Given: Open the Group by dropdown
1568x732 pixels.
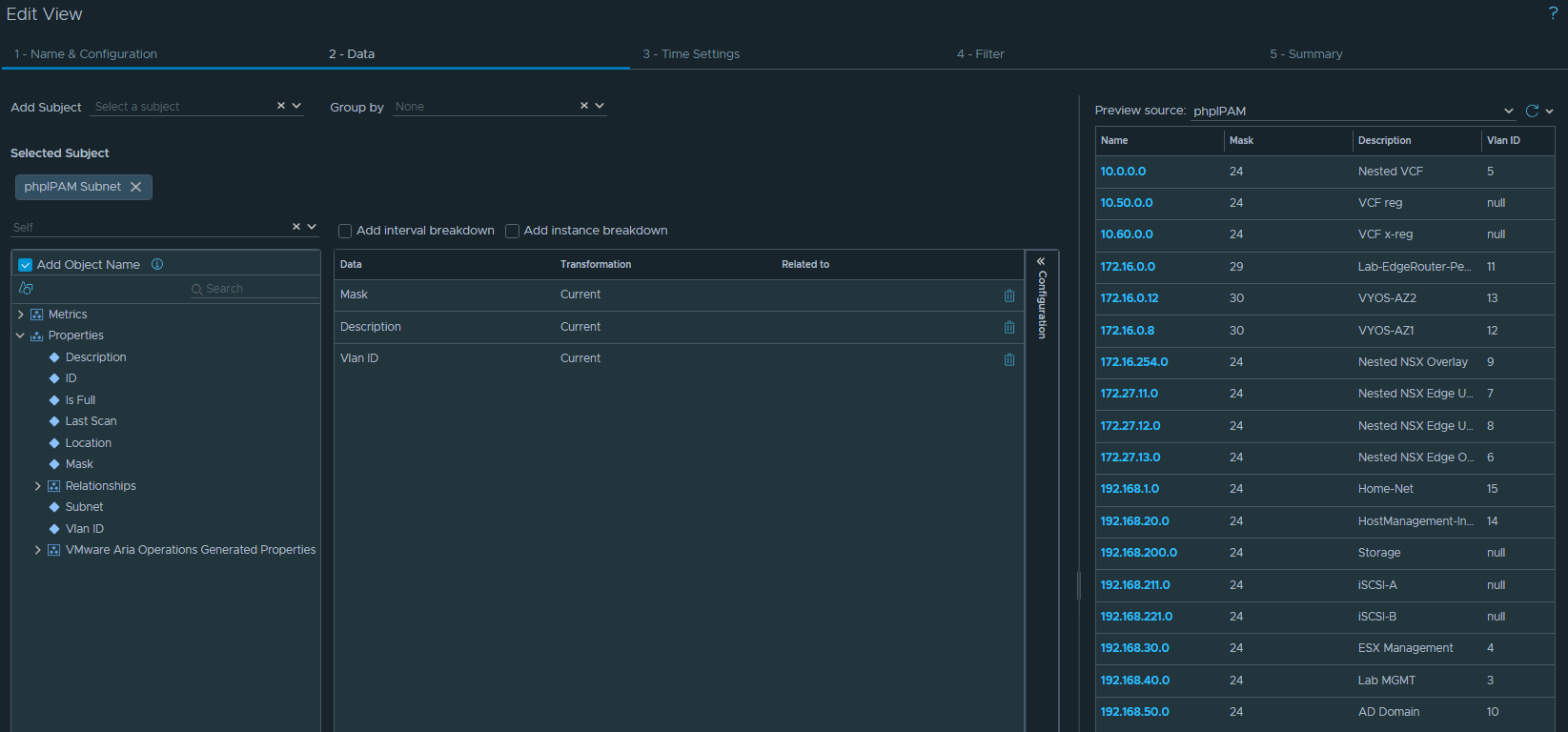Looking at the screenshot, I should tap(600, 106).
